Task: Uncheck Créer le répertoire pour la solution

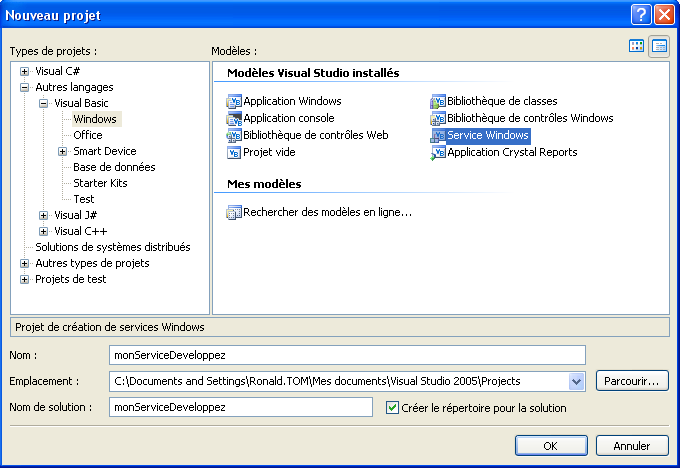Action: click(x=393, y=408)
